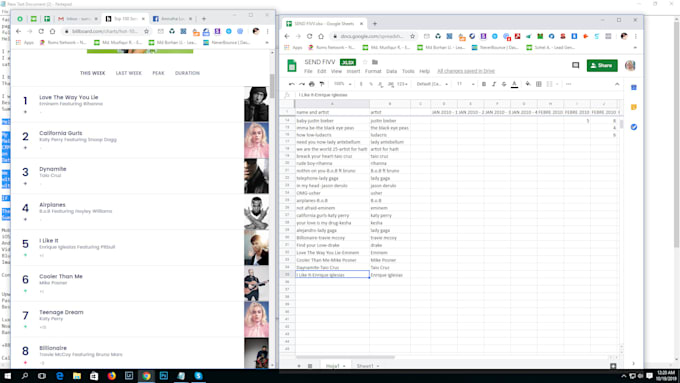Click the All changes saved in Drive link
Image resolution: width=680 pixels, height=383 pixels.
tap(466, 71)
